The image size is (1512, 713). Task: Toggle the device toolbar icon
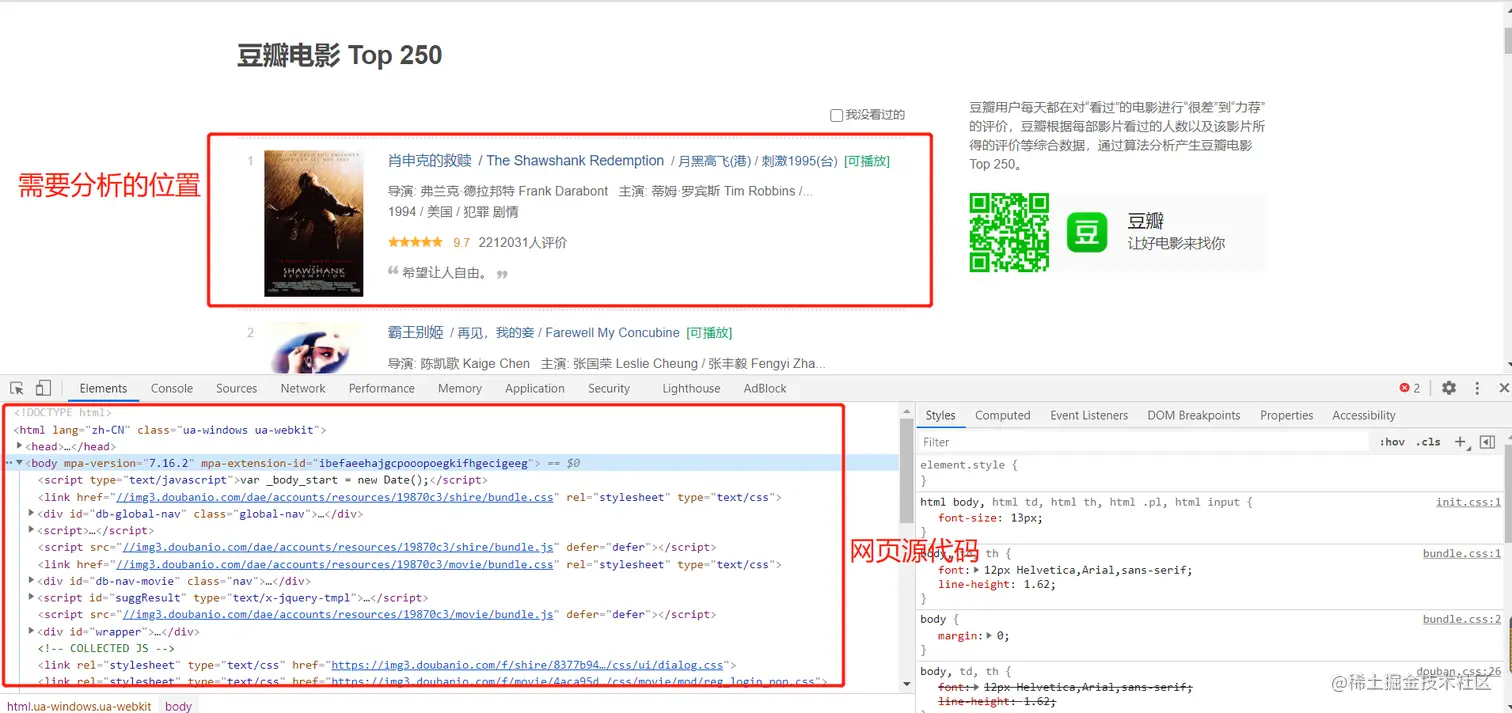click(43, 388)
